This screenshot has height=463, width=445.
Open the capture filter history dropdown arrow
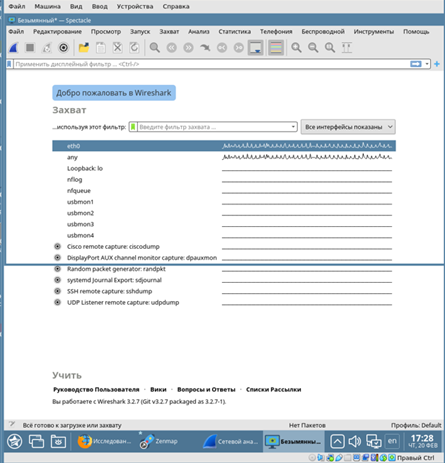tap(293, 127)
